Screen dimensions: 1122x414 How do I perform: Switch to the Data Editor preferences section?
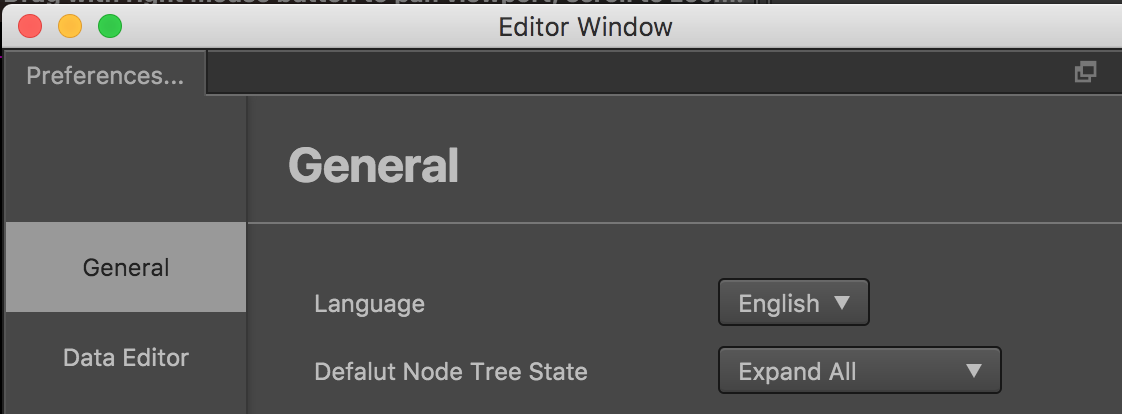tap(126, 357)
